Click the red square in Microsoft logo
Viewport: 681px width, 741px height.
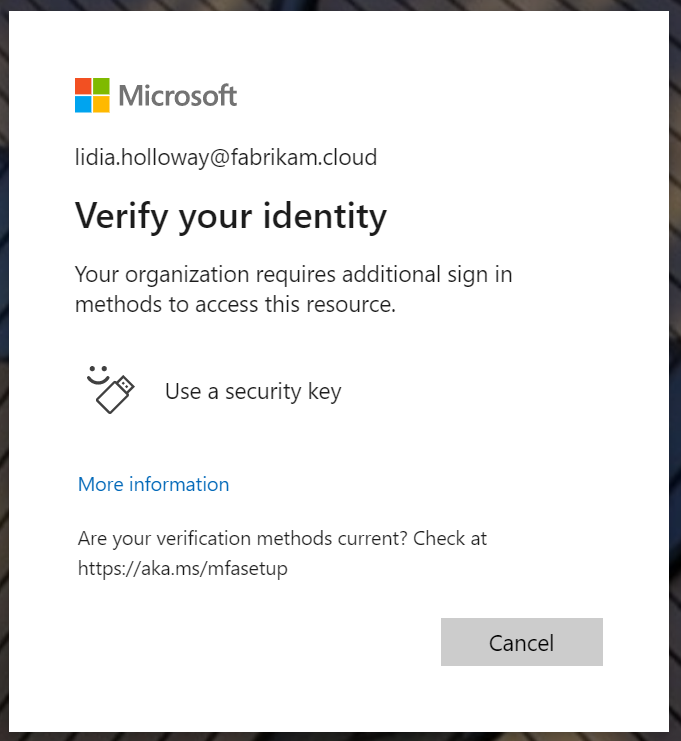(x=83, y=86)
